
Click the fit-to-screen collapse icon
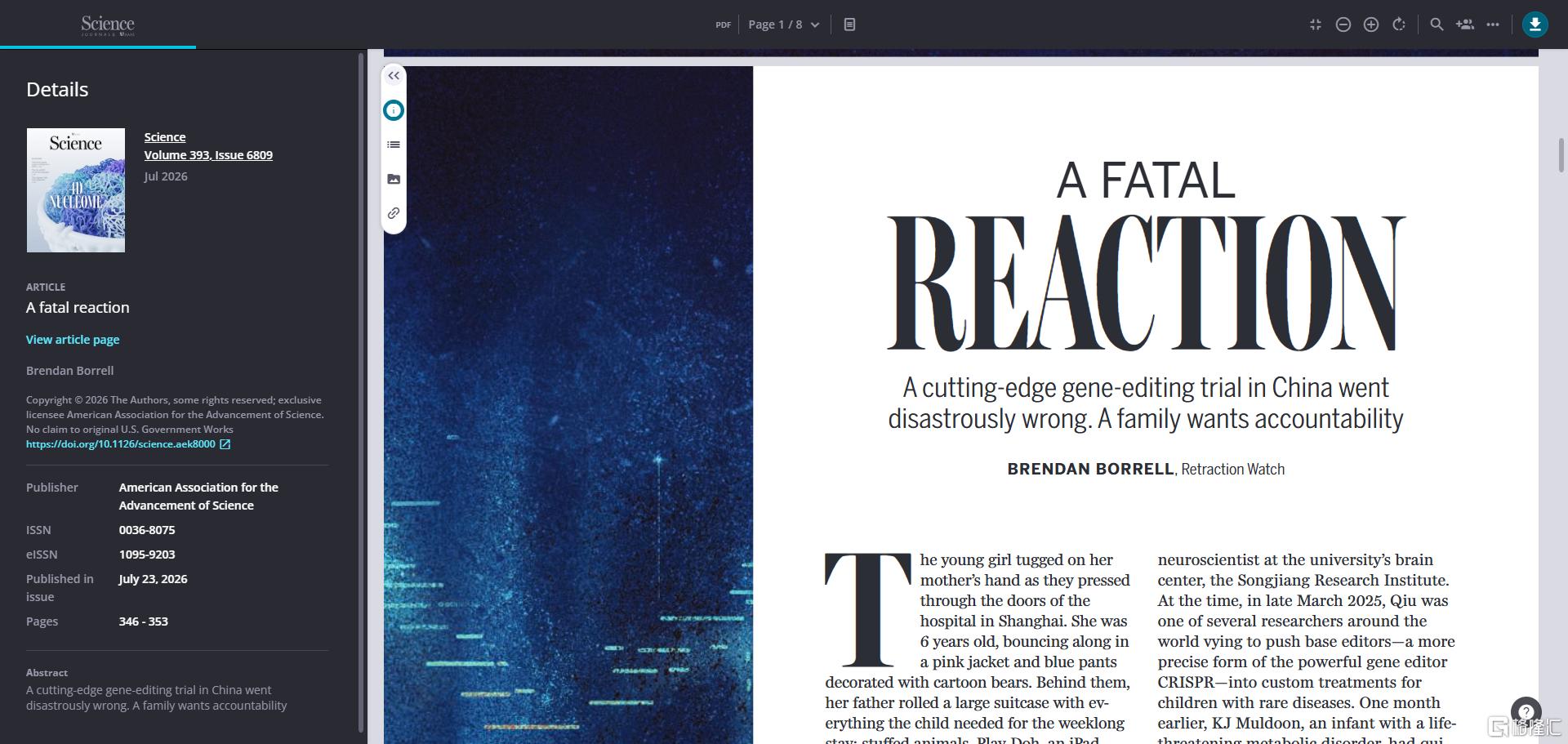tap(1315, 25)
